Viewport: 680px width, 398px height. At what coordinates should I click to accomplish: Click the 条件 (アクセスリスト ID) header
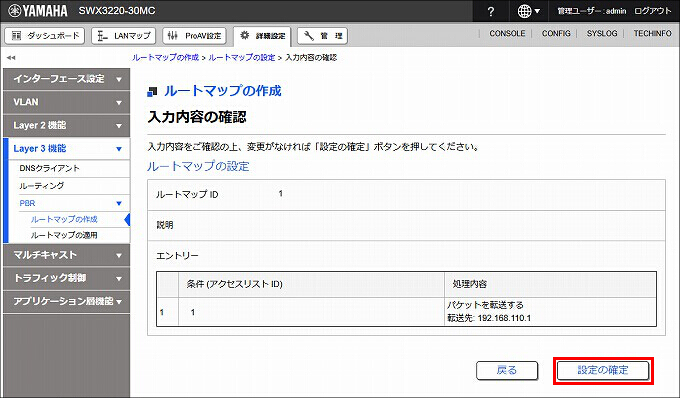pyautogui.click(x=234, y=284)
